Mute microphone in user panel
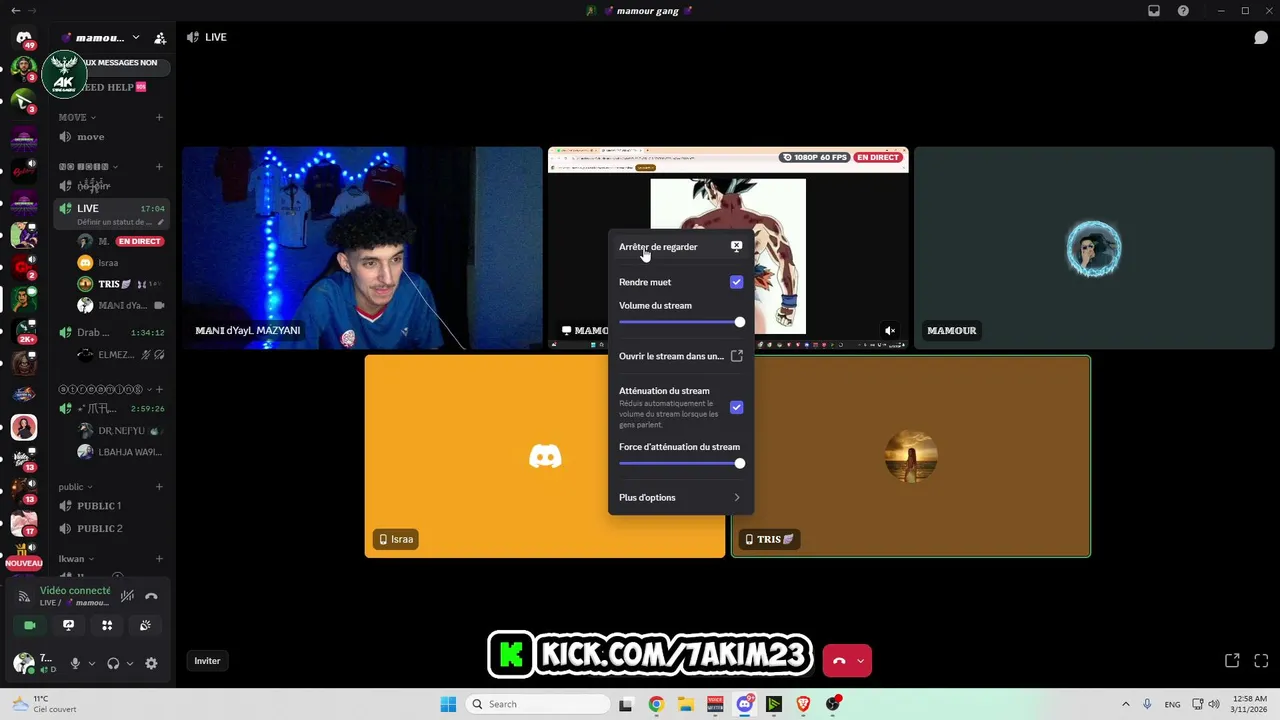 pos(74,663)
